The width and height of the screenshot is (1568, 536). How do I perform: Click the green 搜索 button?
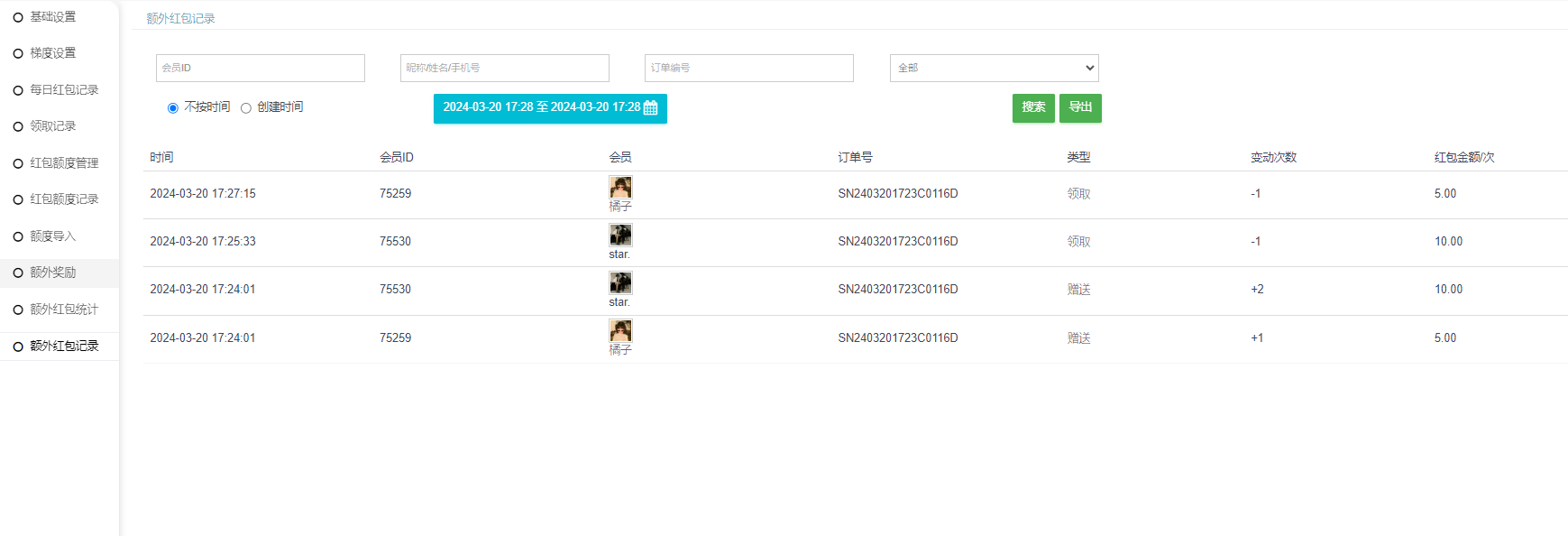point(1033,108)
